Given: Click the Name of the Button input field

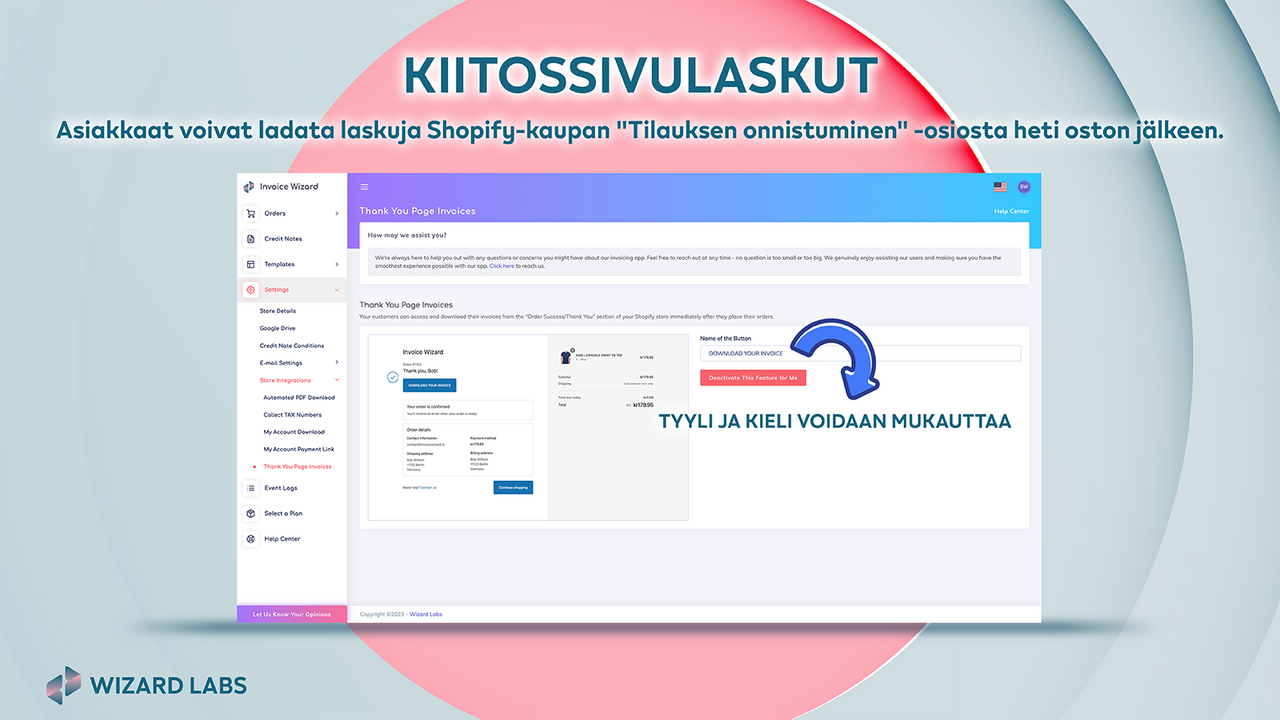Looking at the screenshot, I should tap(860, 353).
